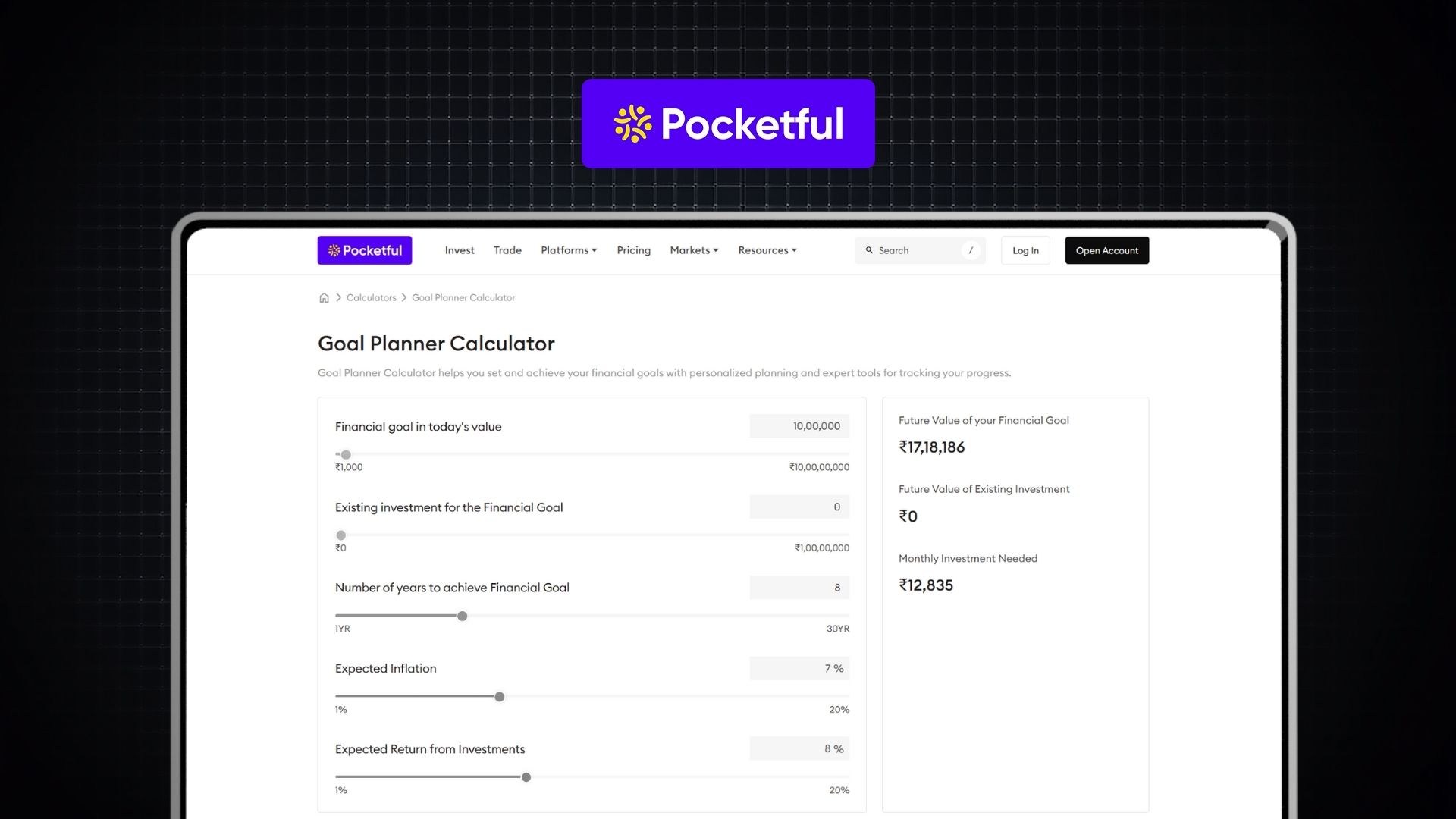Click the slash shortcut badge in search bar
The width and height of the screenshot is (1456, 819).
[x=971, y=250]
